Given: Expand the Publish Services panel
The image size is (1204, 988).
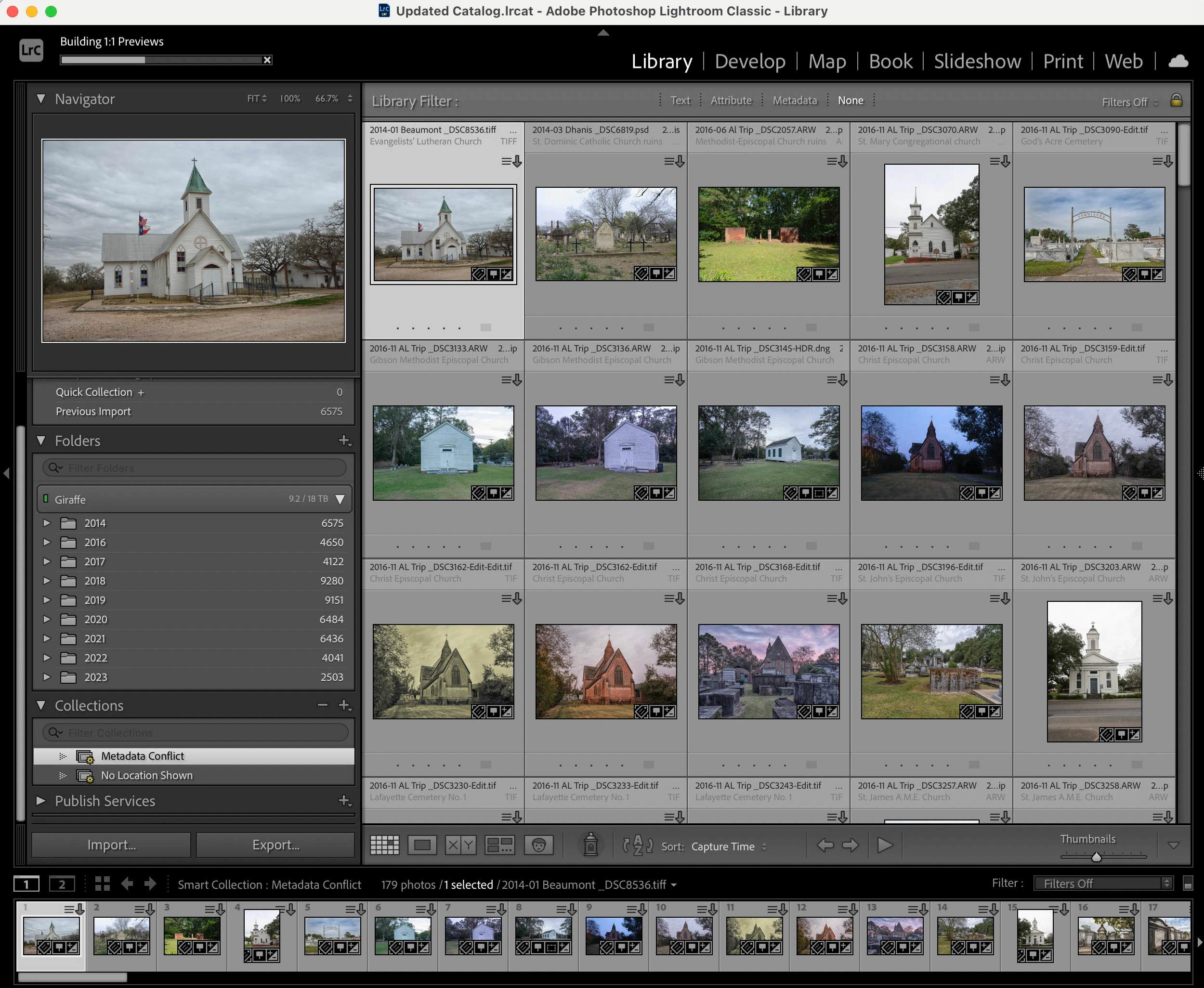Looking at the screenshot, I should [x=41, y=801].
